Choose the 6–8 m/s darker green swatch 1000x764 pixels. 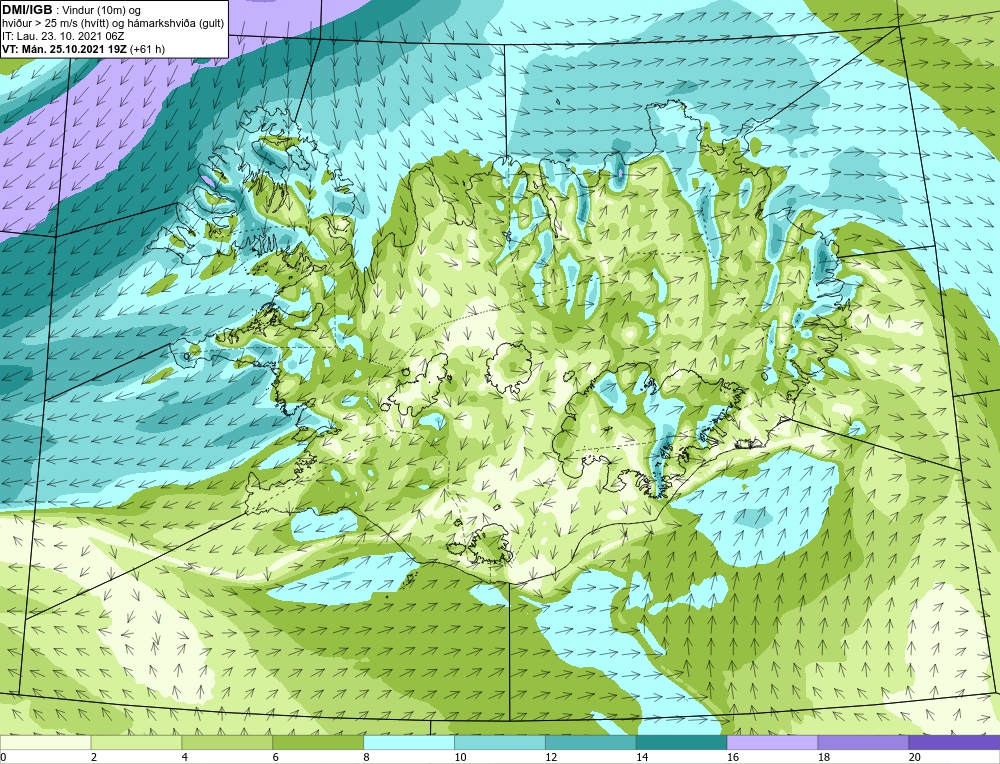tap(318, 742)
